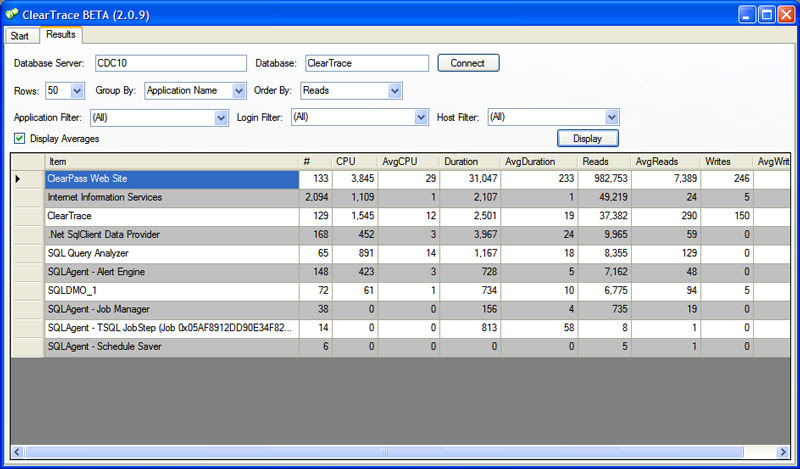The width and height of the screenshot is (800, 469).
Task: Click the 2,094 count cell
Action: [316, 198]
